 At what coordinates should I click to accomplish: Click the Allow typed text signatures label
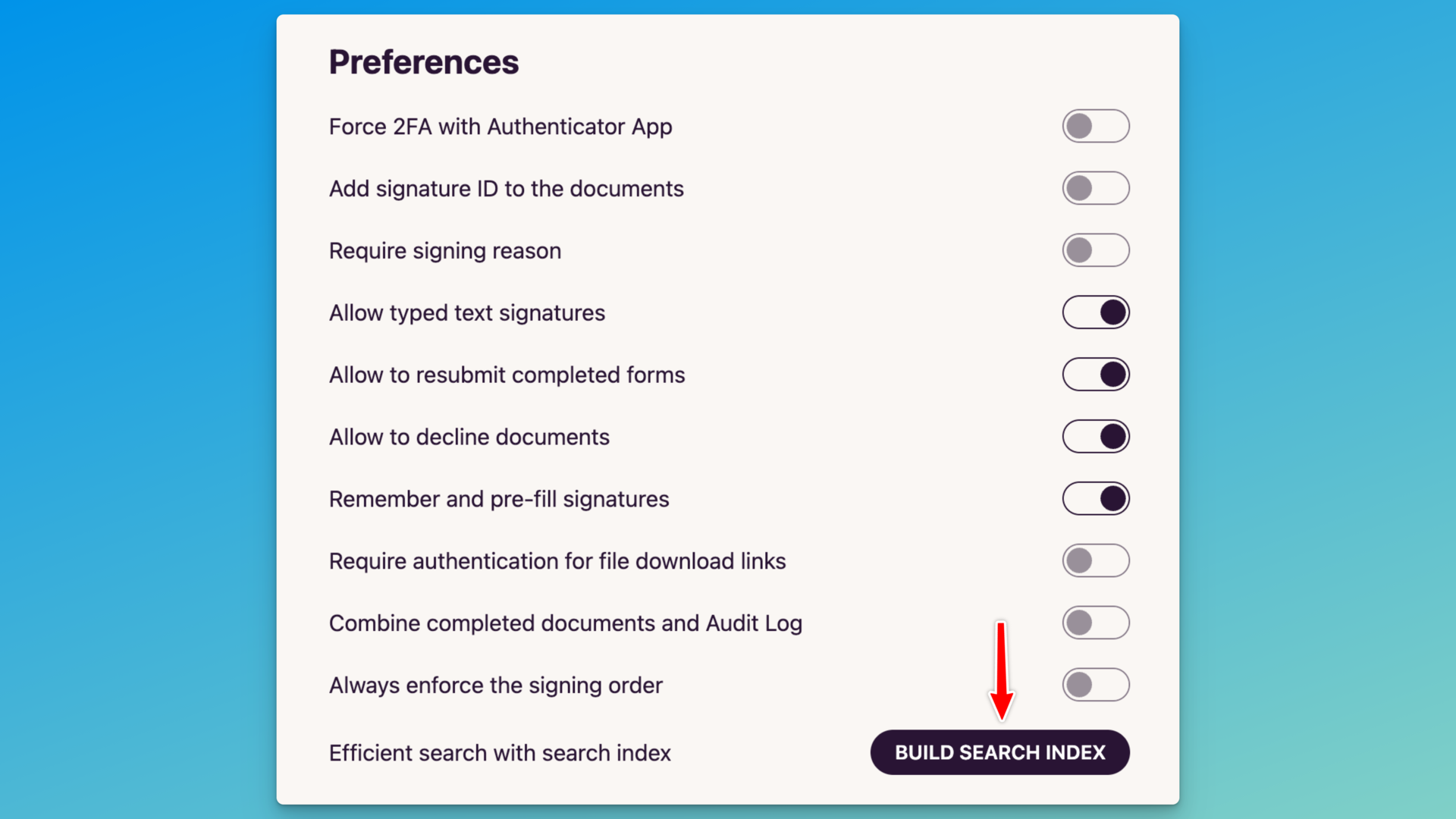(x=466, y=312)
